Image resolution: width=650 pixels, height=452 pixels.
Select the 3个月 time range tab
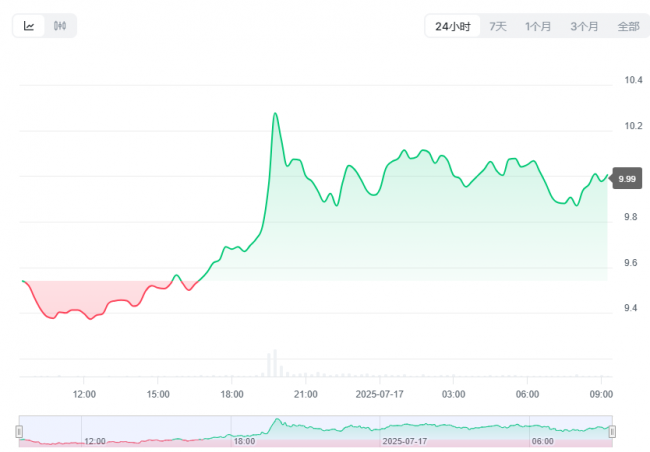pos(584,27)
